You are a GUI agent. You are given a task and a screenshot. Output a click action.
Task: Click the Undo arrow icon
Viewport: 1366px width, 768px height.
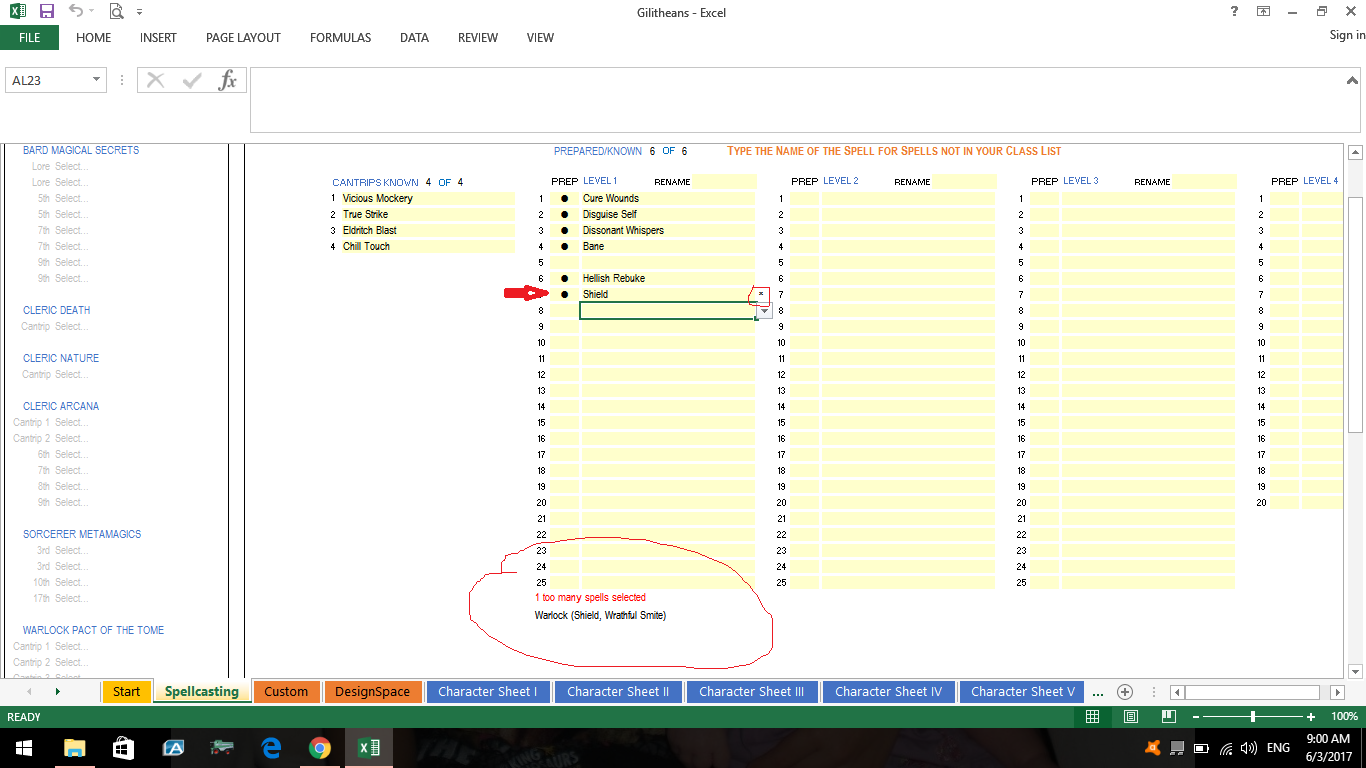(76, 12)
